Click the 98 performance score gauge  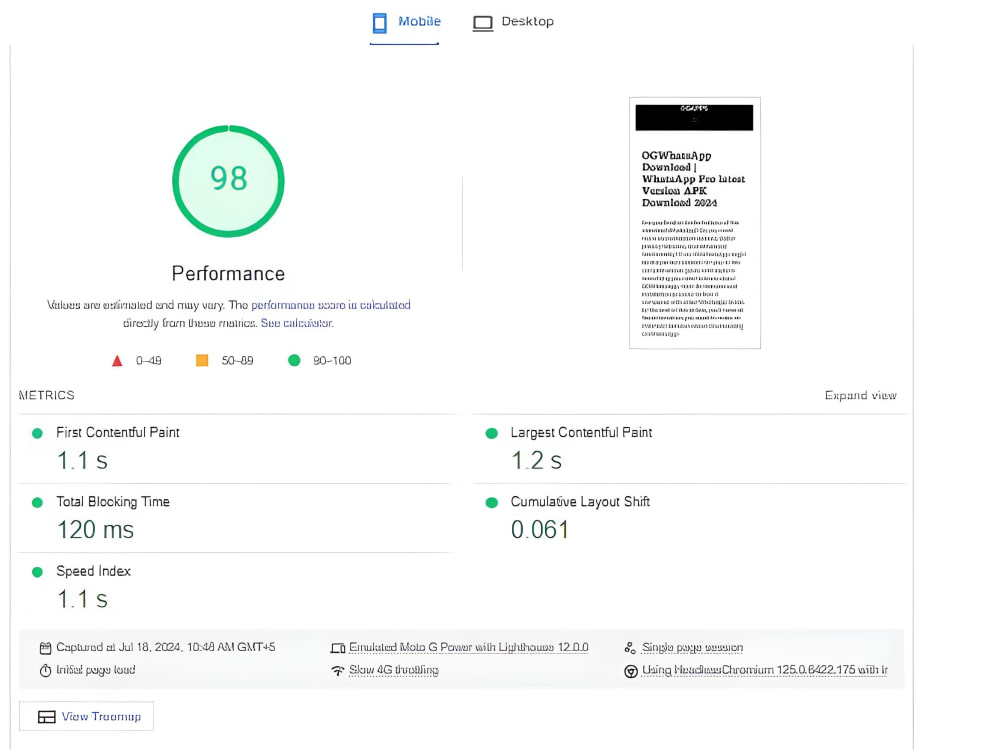(228, 181)
